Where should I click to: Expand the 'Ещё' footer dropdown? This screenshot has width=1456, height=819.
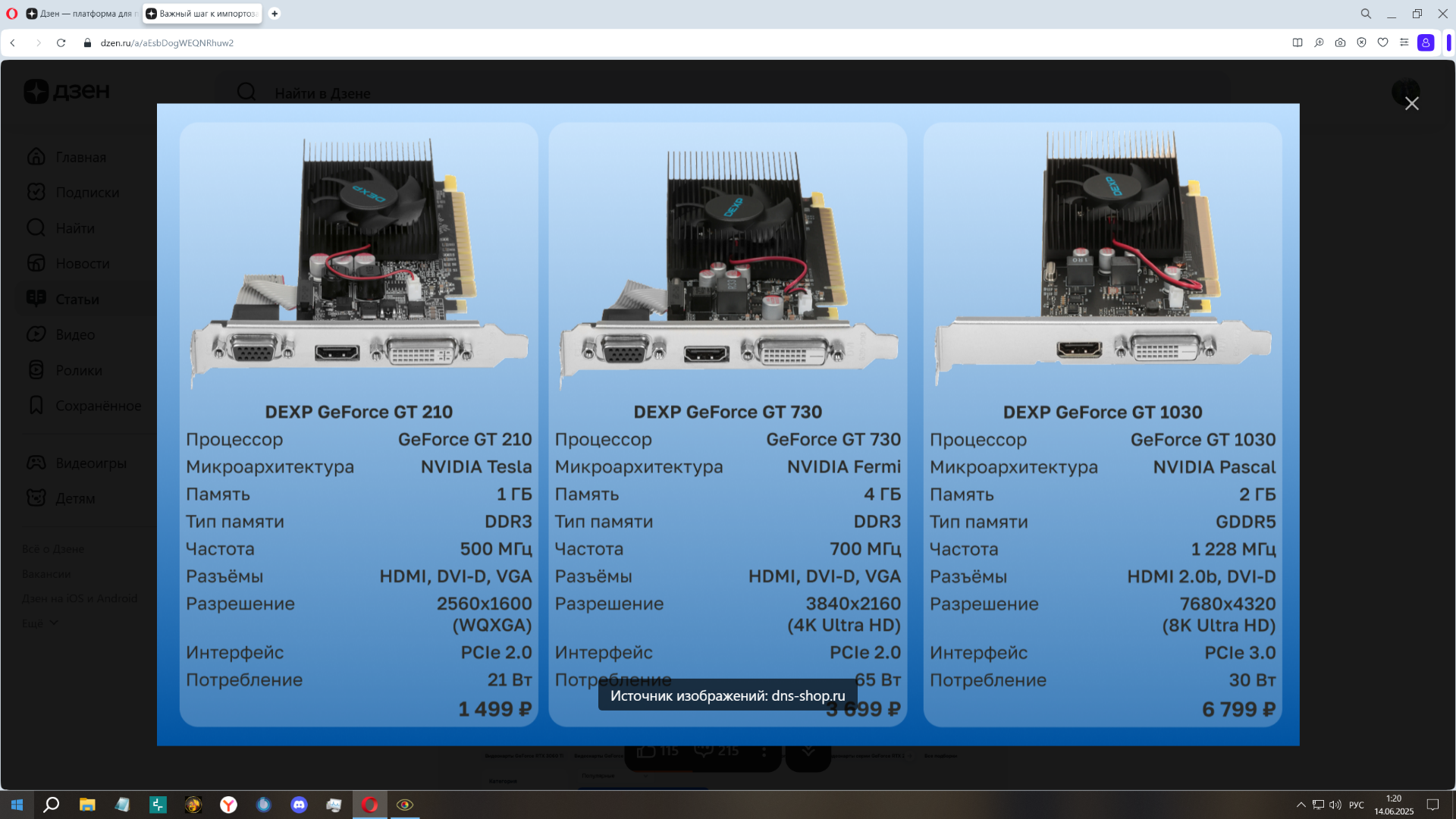point(40,623)
